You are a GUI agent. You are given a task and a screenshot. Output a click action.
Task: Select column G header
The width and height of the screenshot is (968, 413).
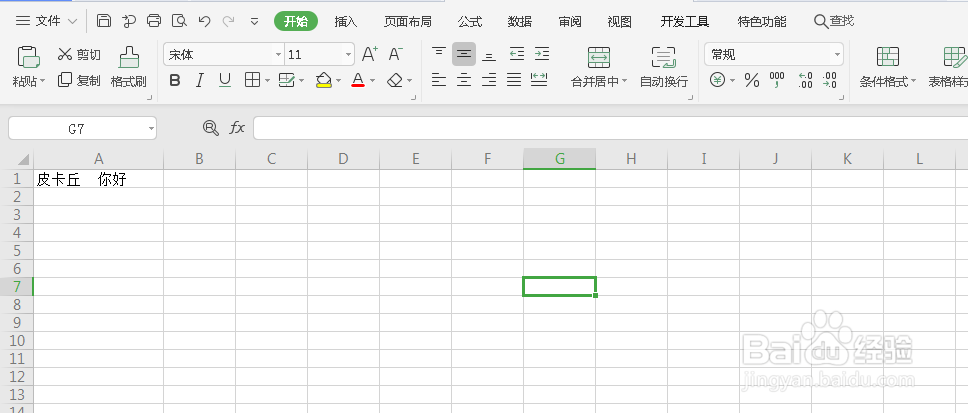pyautogui.click(x=559, y=159)
